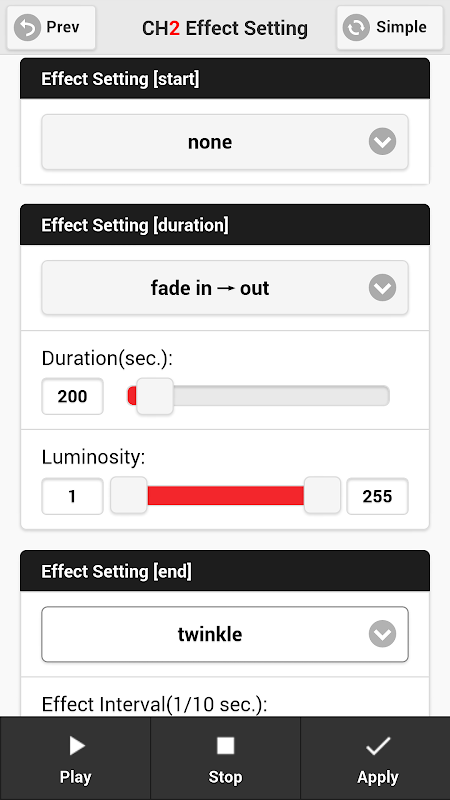
Task: Click the Duration slider handle
Action: point(155,396)
